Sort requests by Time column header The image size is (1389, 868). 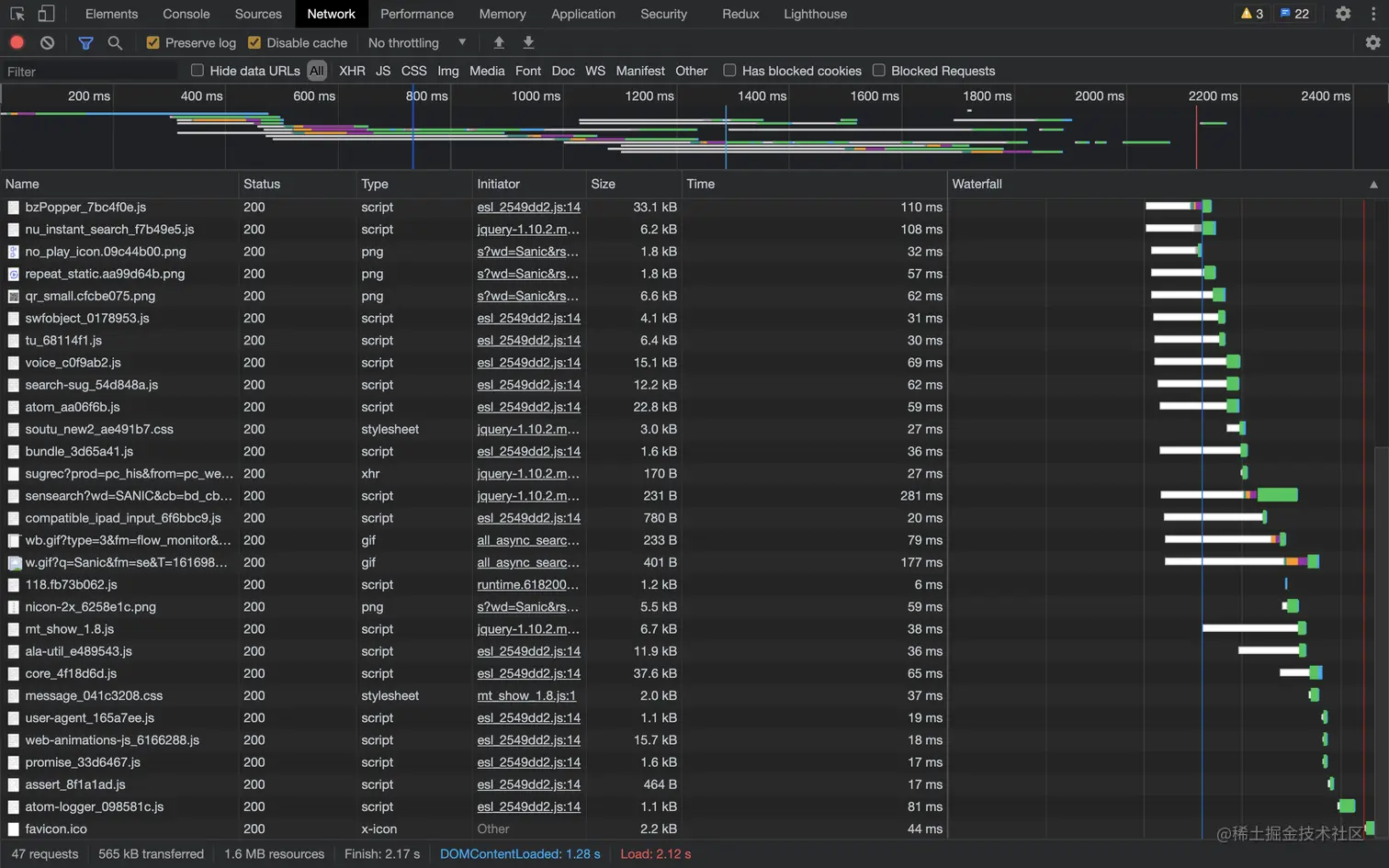point(814,184)
